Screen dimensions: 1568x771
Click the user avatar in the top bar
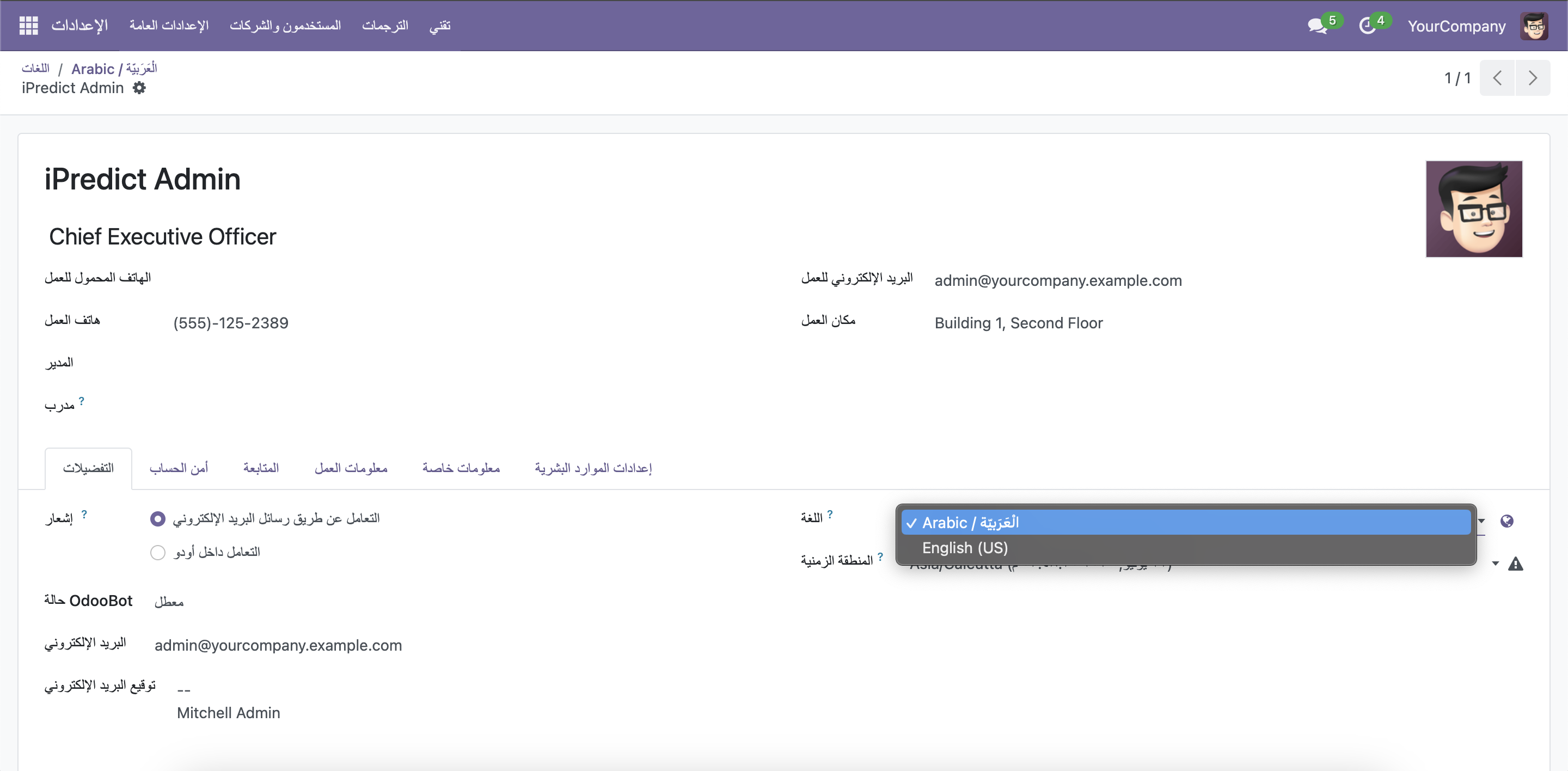pyautogui.click(x=1534, y=26)
